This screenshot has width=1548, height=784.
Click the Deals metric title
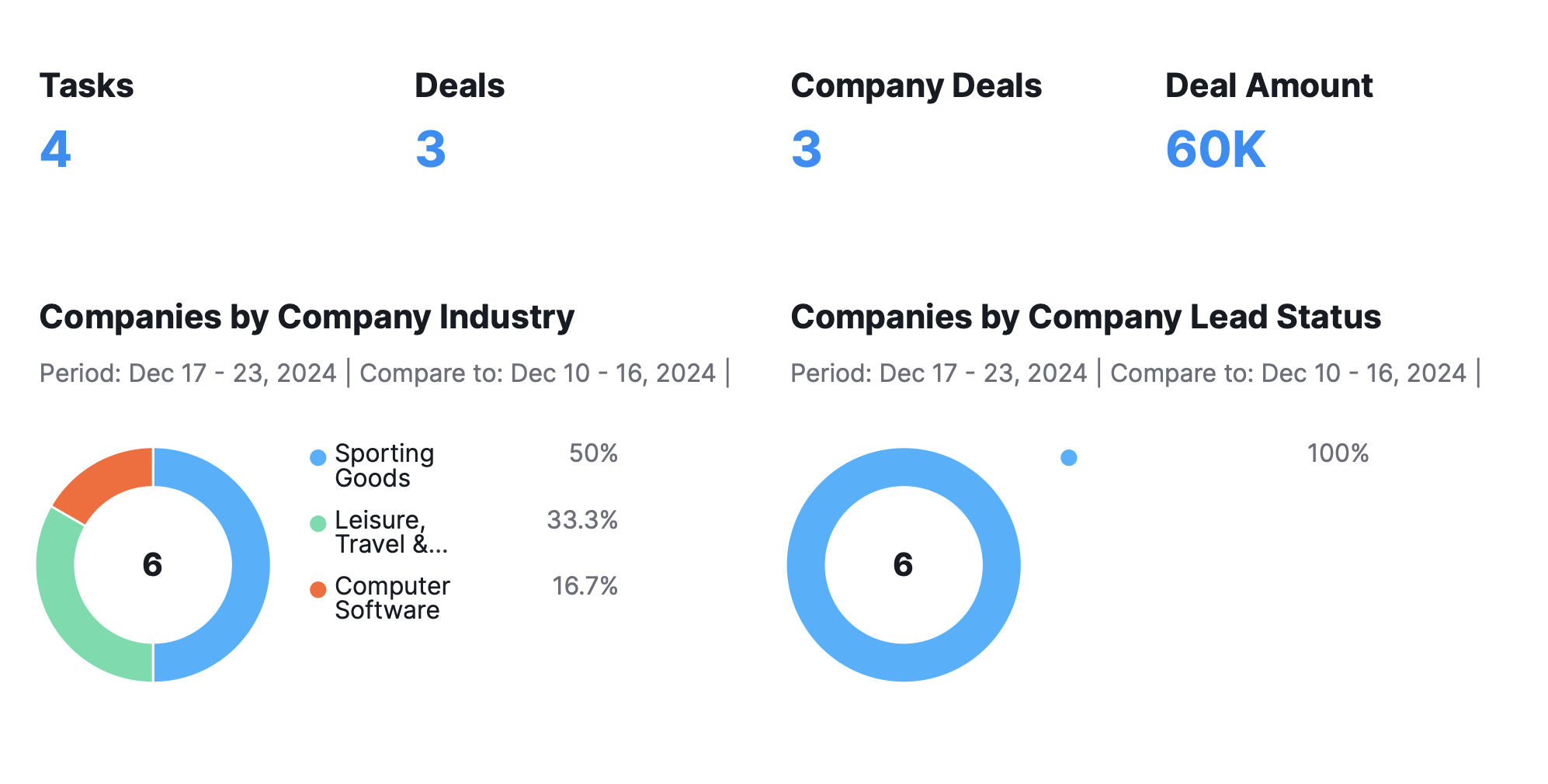460,85
